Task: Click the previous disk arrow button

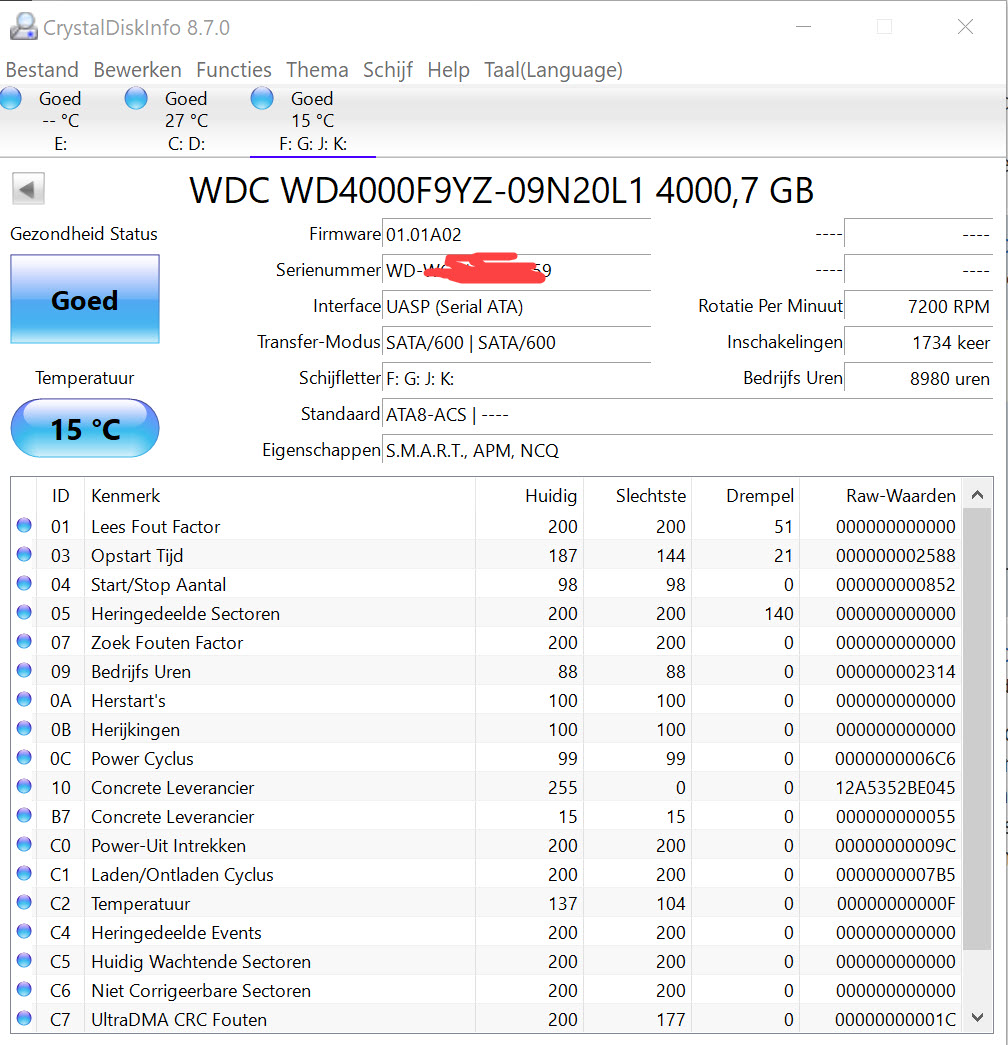Action: coord(28,189)
